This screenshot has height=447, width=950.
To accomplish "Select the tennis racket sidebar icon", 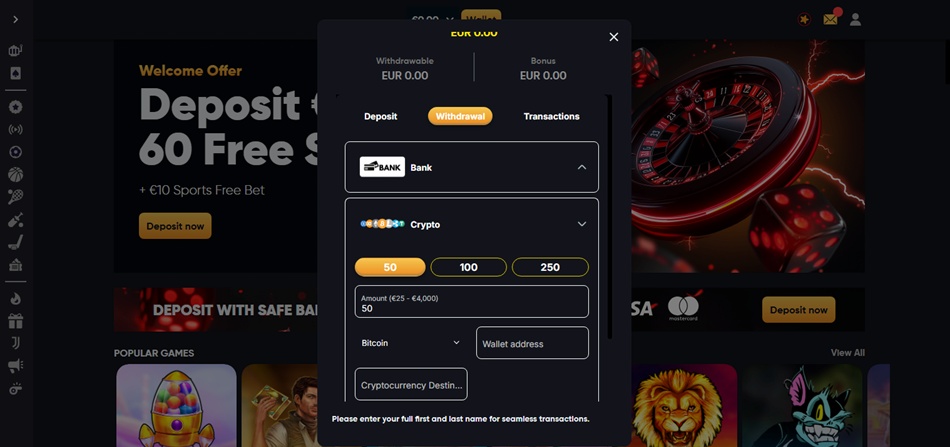I will (15, 197).
